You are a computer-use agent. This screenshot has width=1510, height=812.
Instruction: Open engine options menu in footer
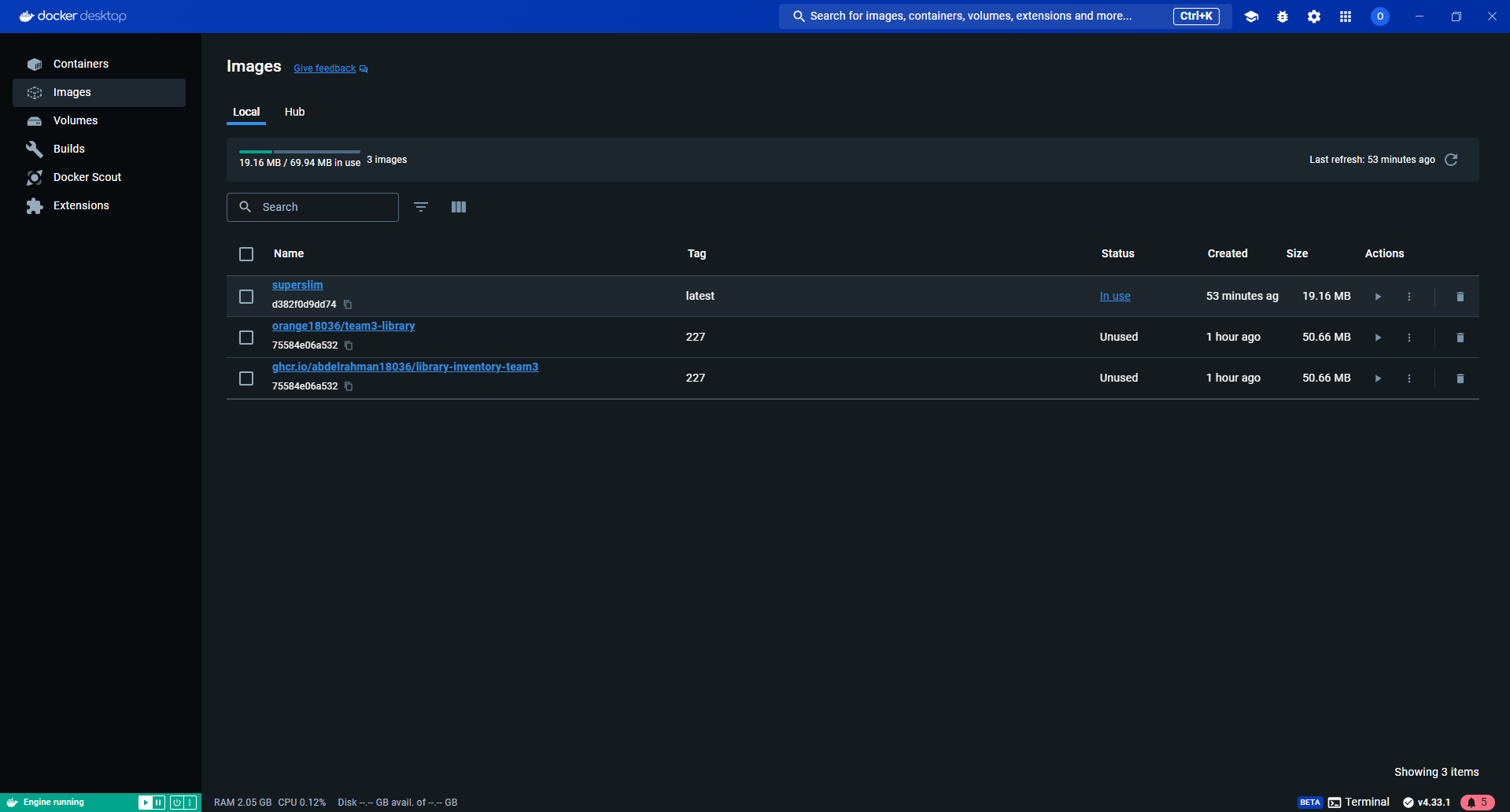pos(190,803)
